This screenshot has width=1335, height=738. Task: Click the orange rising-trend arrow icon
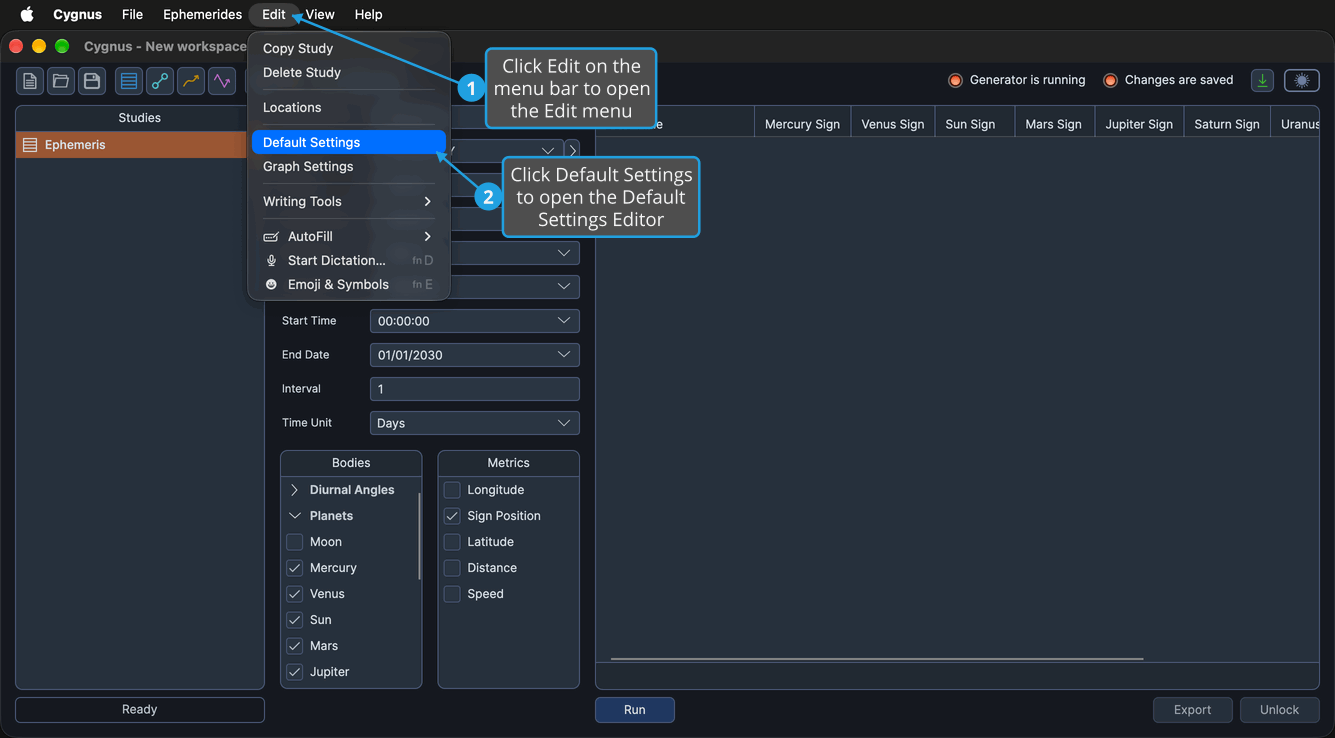pyautogui.click(x=191, y=81)
